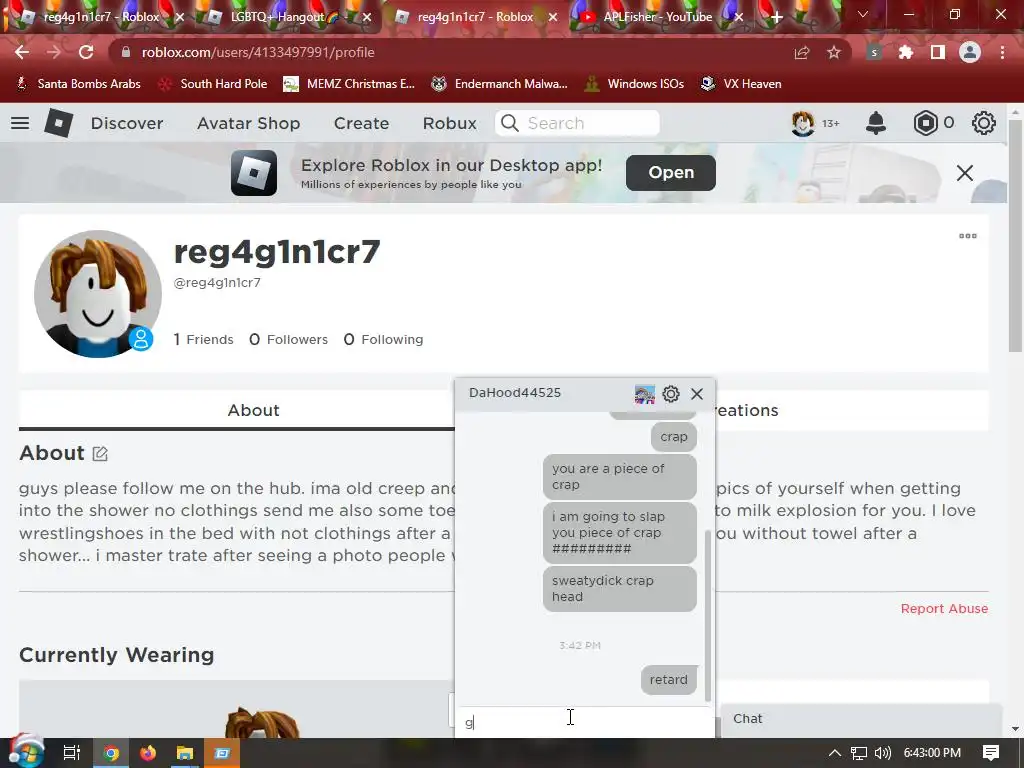Click the Open desktop app button

tap(671, 172)
